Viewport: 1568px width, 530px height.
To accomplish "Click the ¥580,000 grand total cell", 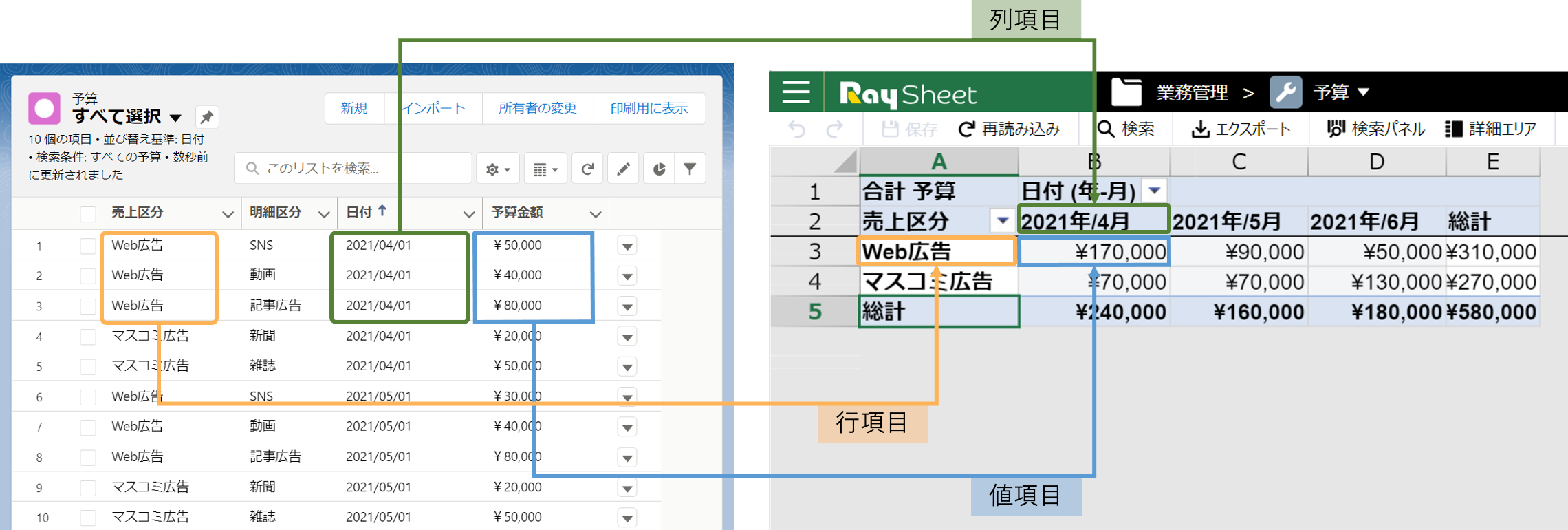I will pos(1492,312).
